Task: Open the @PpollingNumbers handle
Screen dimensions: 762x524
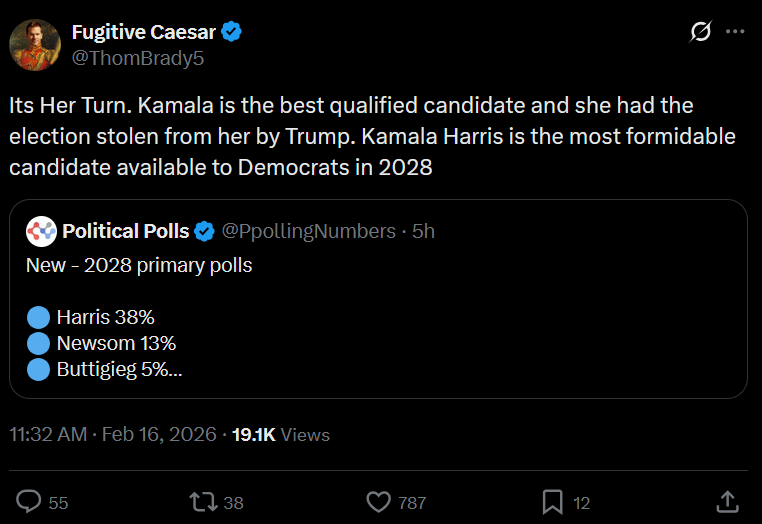Action: click(x=308, y=231)
